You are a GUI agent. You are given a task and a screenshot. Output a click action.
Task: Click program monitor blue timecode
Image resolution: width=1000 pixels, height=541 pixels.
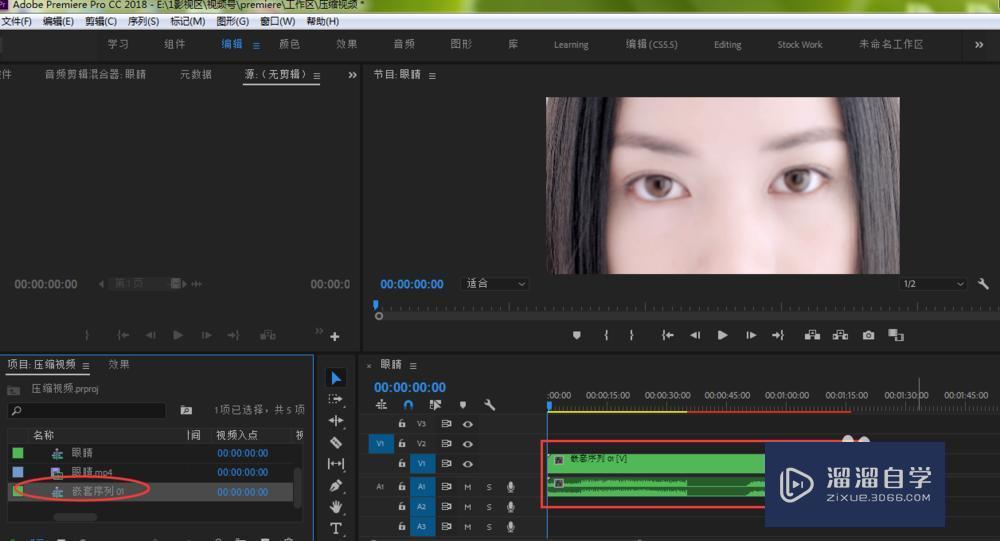(x=412, y=284)
